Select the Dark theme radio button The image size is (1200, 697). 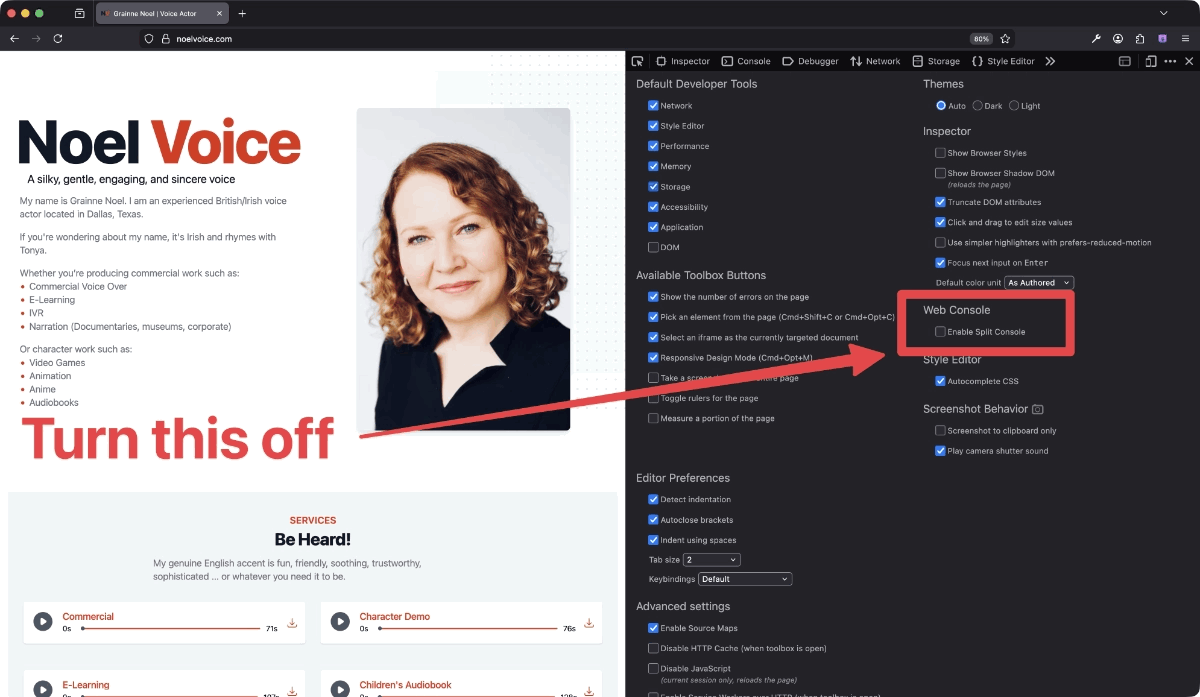point(979,105)
